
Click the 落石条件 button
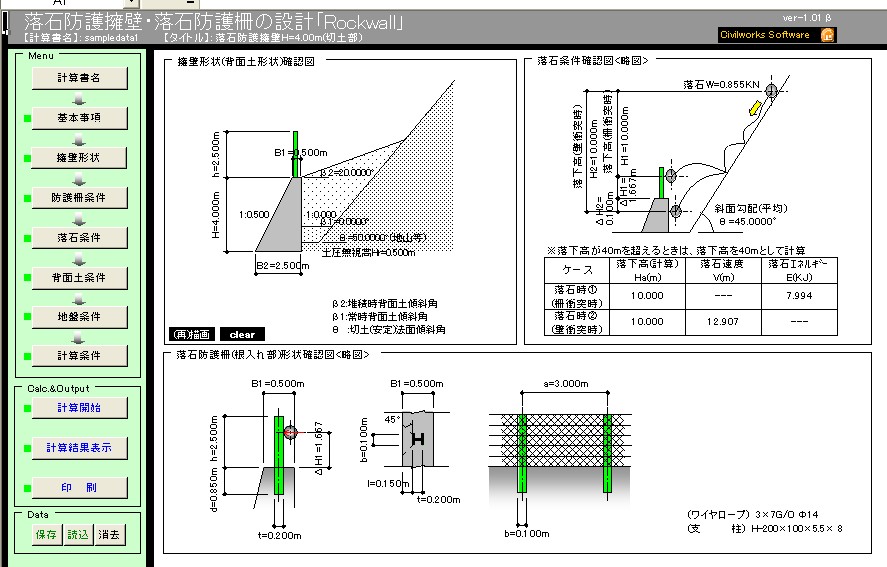pyautogui.click(x=79, y=238)
